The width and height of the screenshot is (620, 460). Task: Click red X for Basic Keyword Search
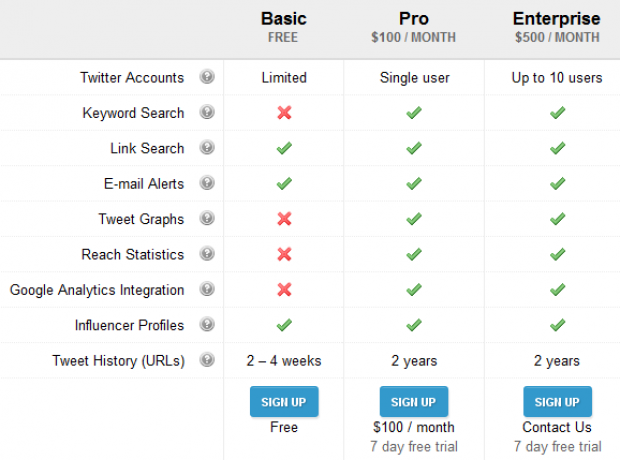pos(284,113)
